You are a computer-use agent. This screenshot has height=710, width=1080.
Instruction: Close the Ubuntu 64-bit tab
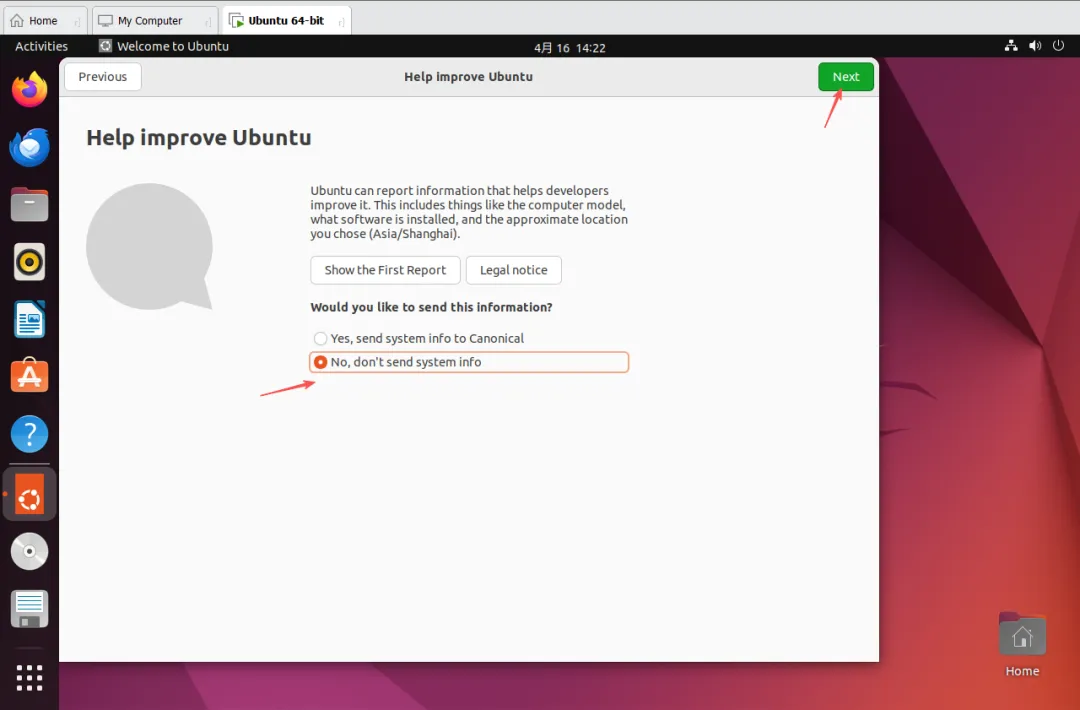pyautogui.click(x=341, y=22)
